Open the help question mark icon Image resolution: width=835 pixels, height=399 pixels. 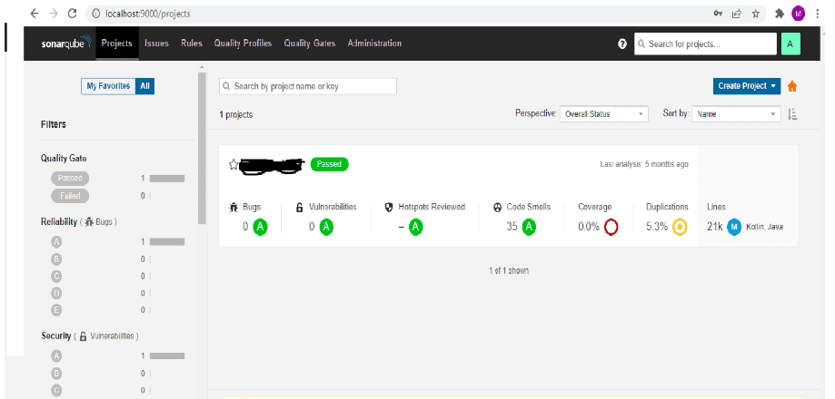pos(622,44)
